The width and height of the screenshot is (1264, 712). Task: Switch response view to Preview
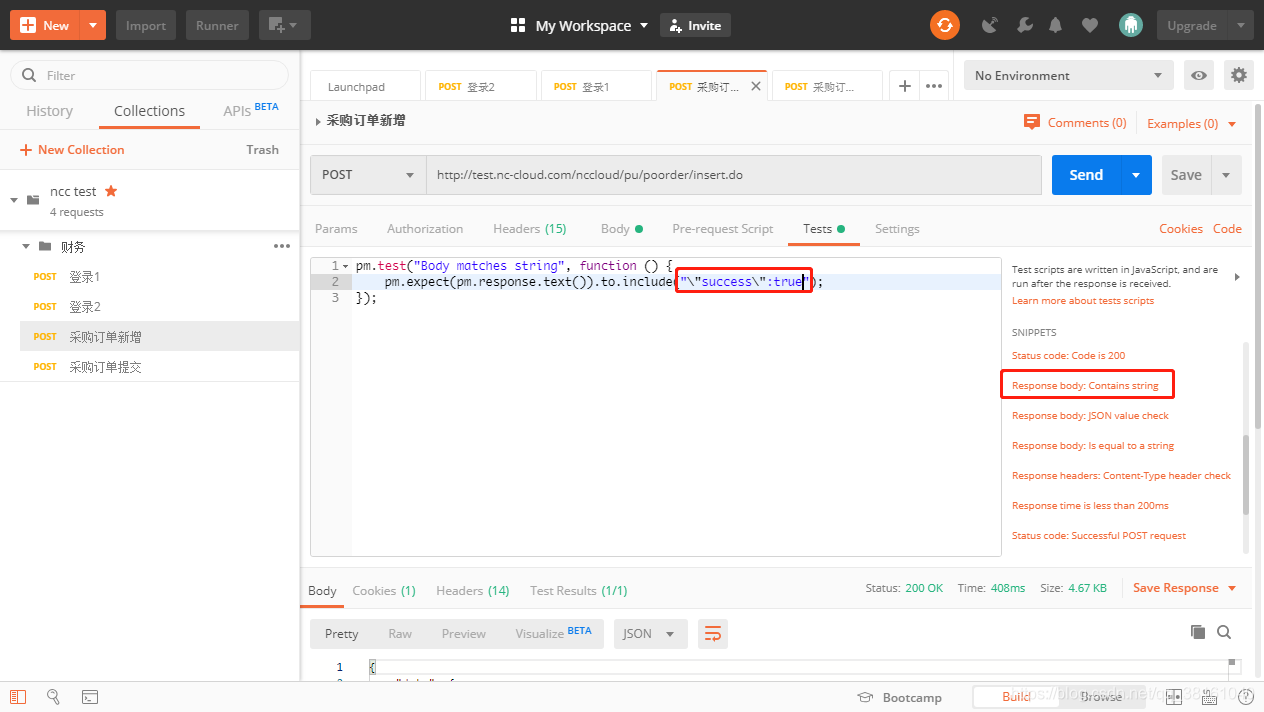[464, 634]
